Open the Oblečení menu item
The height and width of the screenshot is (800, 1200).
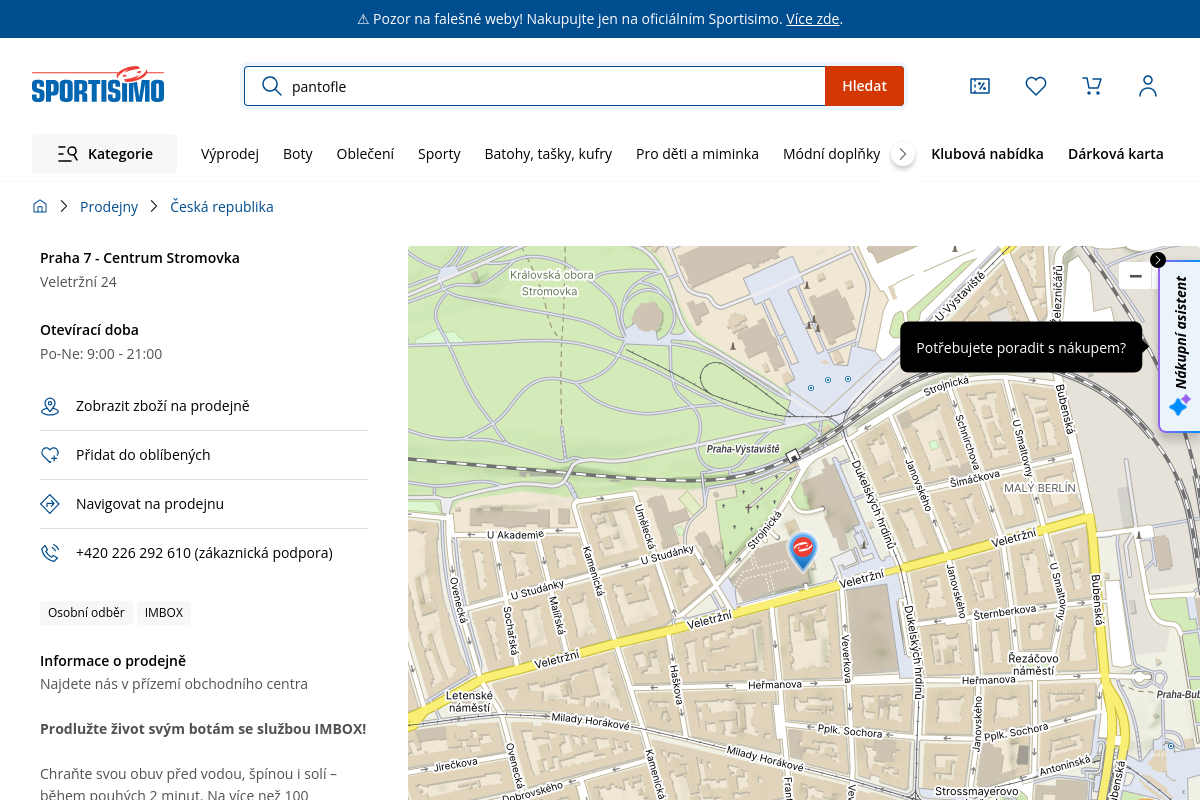point(365,154)
